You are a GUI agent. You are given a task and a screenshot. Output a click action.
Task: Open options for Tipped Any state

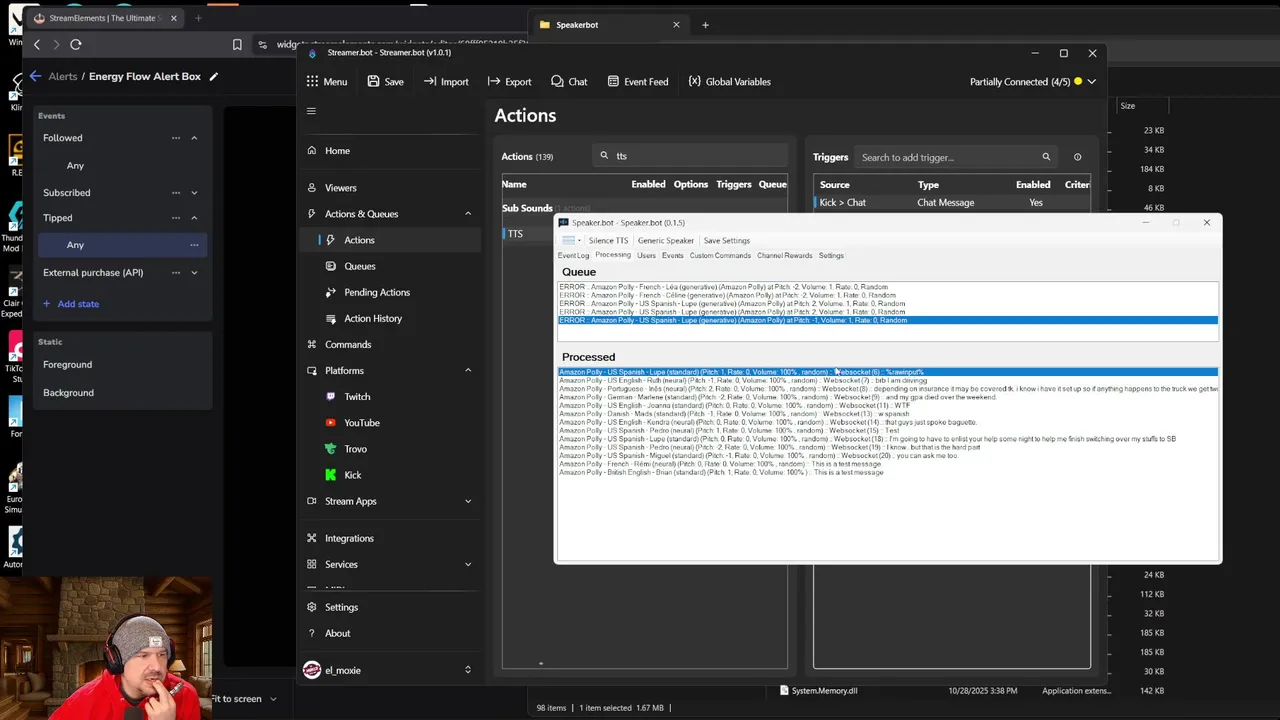point(194,245)
